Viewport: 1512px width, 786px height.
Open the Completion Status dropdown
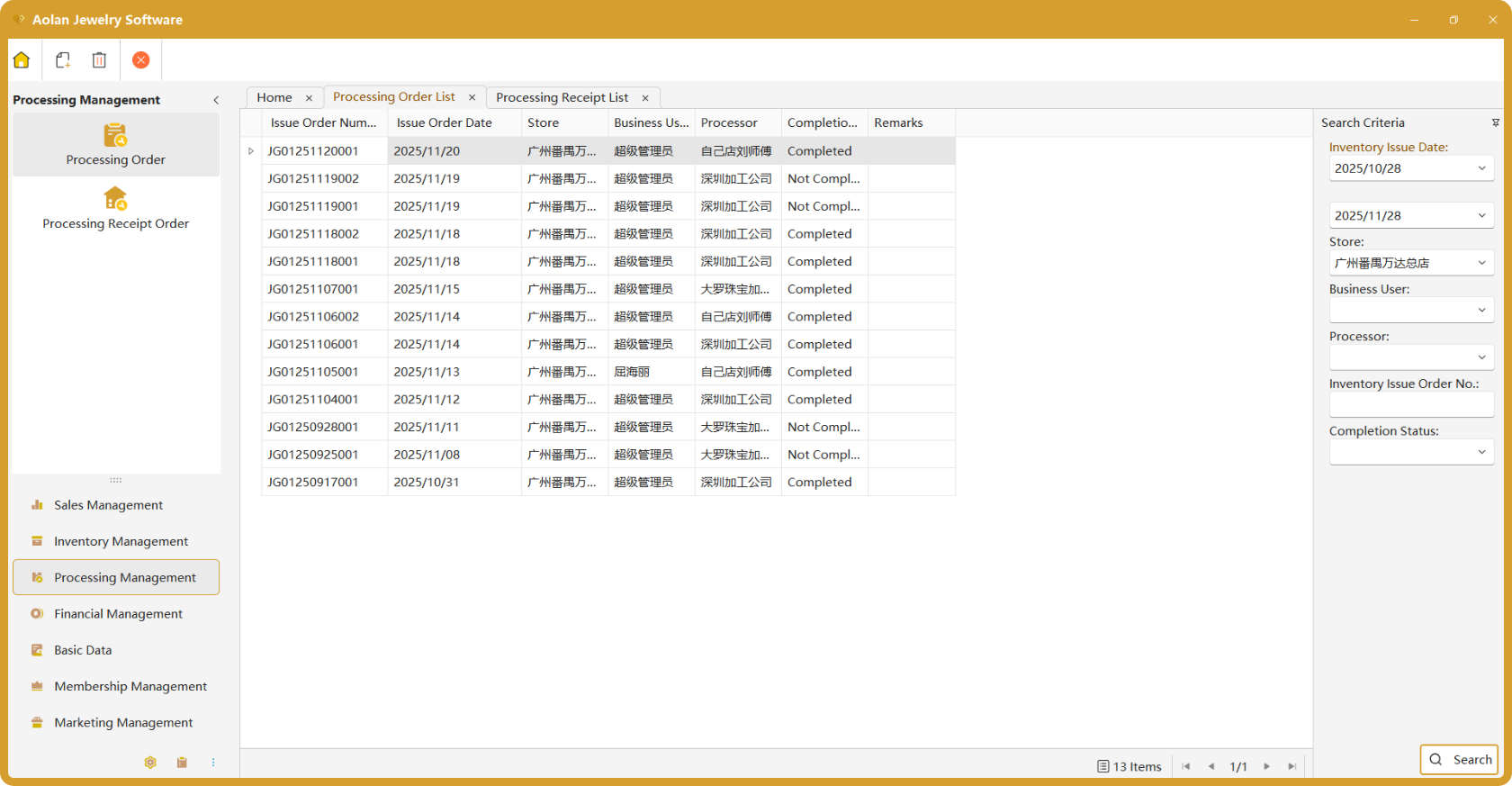coord(1481,452)
